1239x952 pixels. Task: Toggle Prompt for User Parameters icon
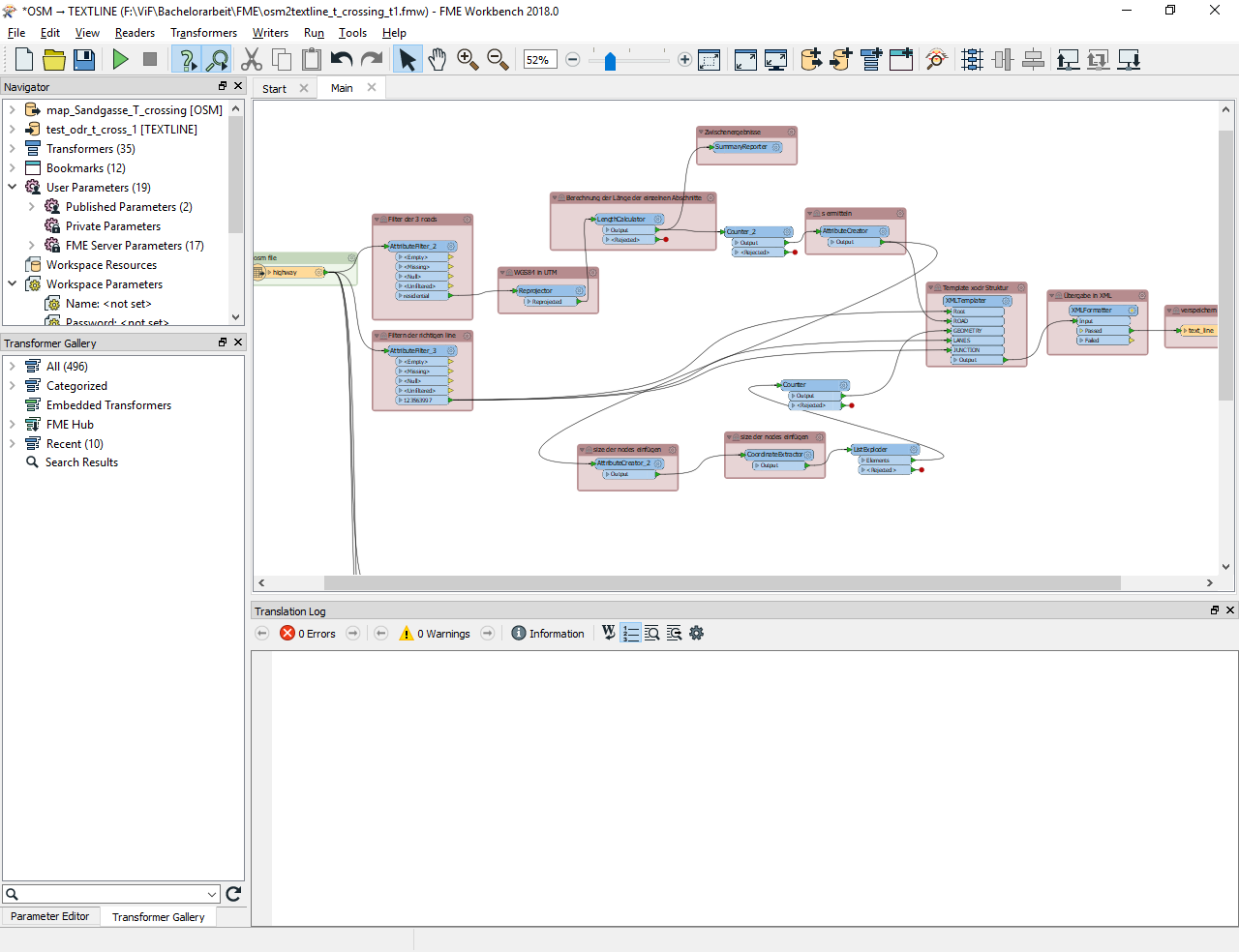(187, 60)
